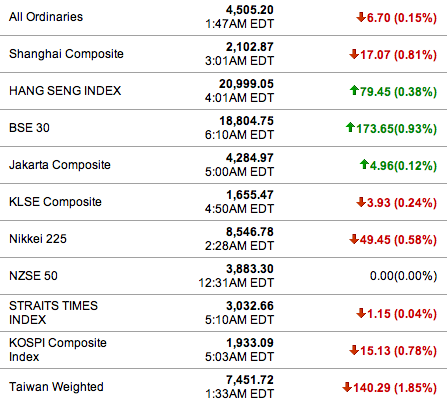
Task: Click the green up arrow for HANG SENG INDEX
Action: tap(354, 90)
